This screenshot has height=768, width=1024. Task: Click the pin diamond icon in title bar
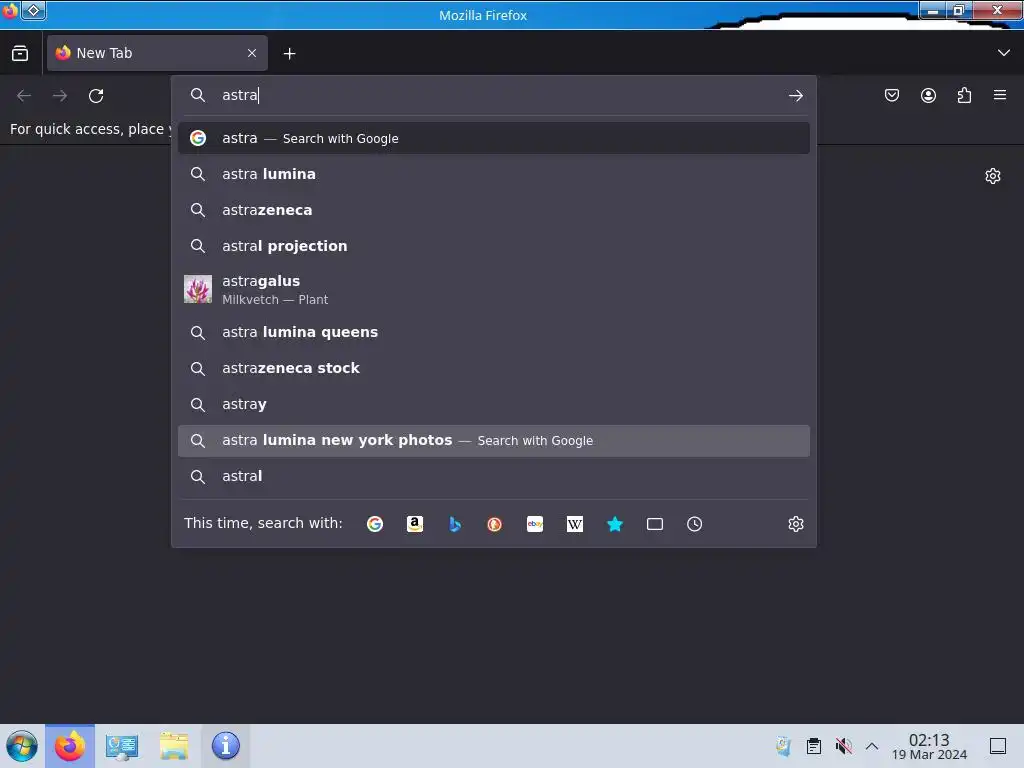tap(33, 10)
